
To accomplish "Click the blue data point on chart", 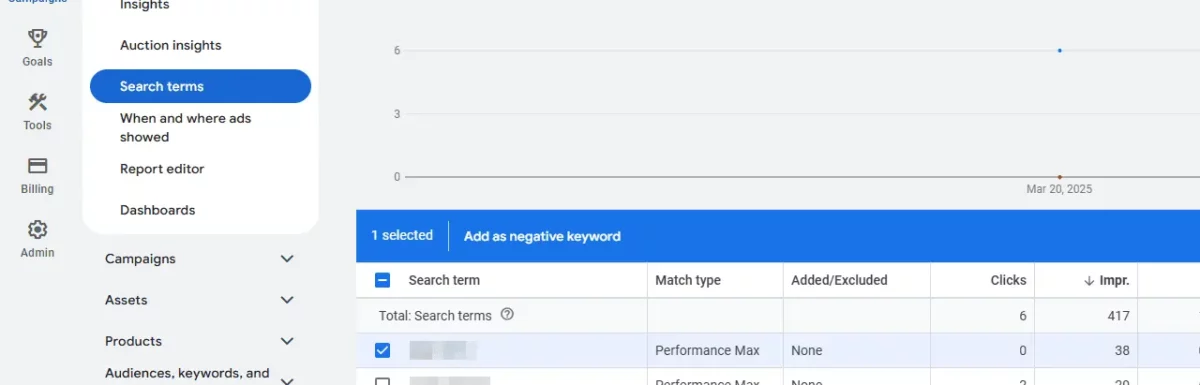I will pos(1059,50).
